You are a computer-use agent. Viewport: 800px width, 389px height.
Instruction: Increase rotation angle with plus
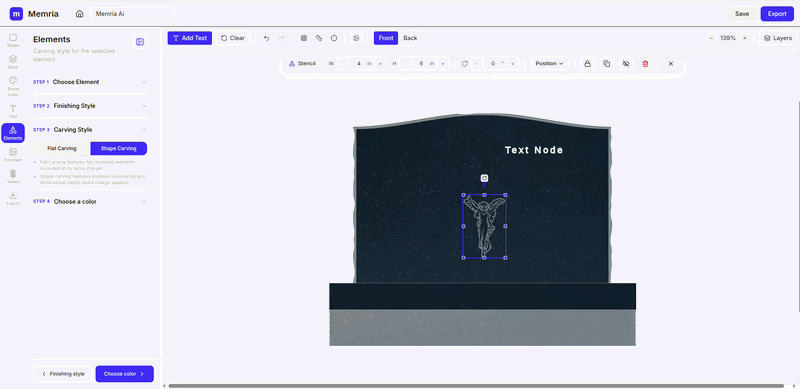tap(512, 63)
